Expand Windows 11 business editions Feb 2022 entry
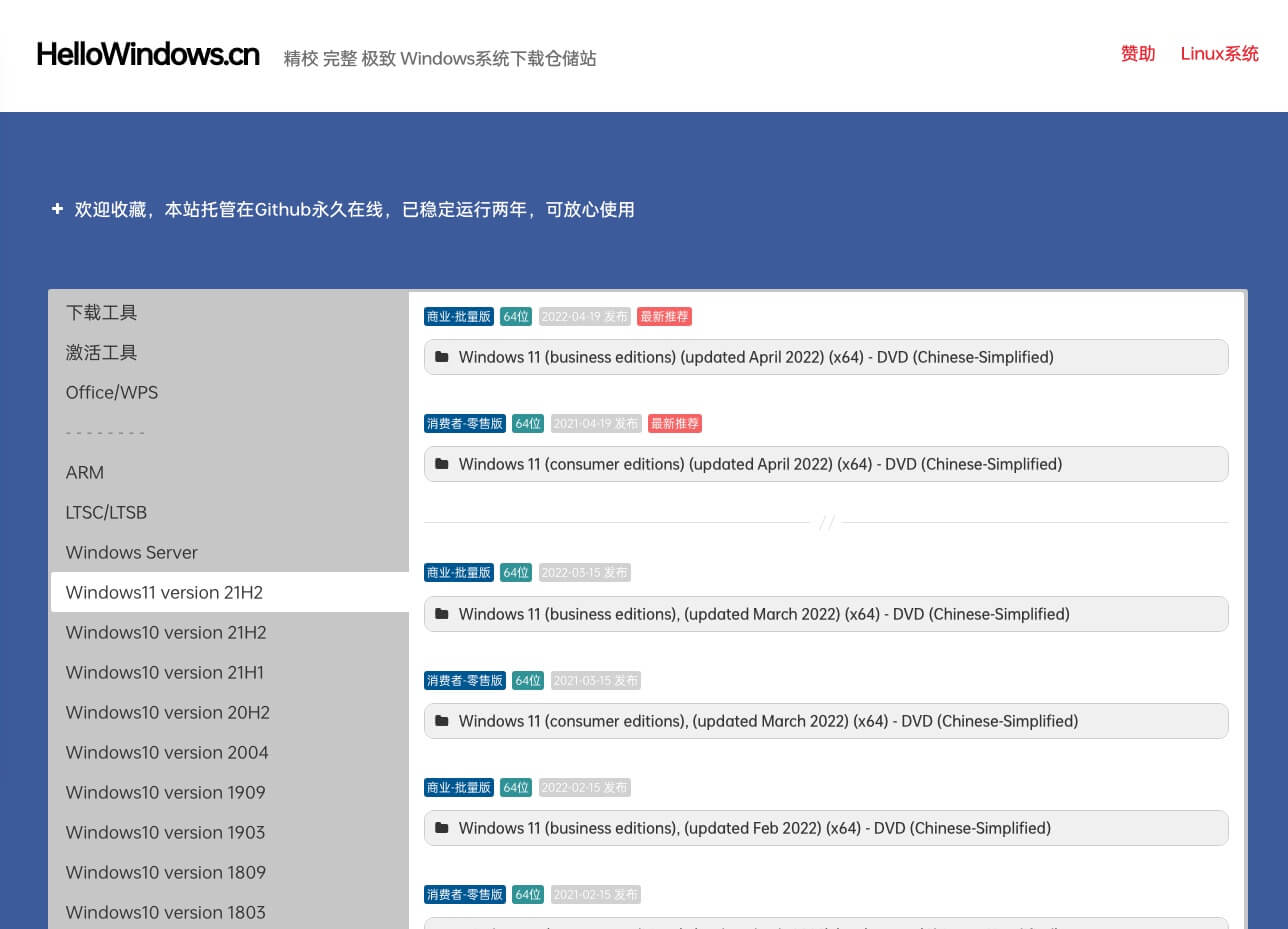1288x929 pixels. click(826, 828)
